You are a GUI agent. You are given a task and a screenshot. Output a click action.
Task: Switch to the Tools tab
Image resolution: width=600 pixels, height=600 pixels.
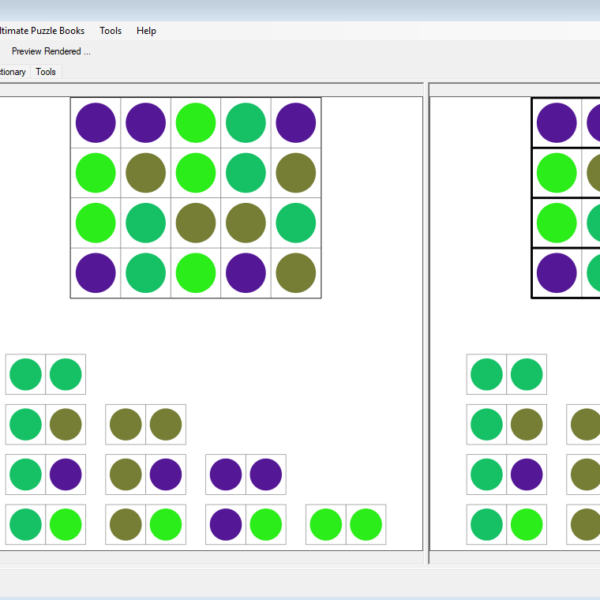click(46, 72)
